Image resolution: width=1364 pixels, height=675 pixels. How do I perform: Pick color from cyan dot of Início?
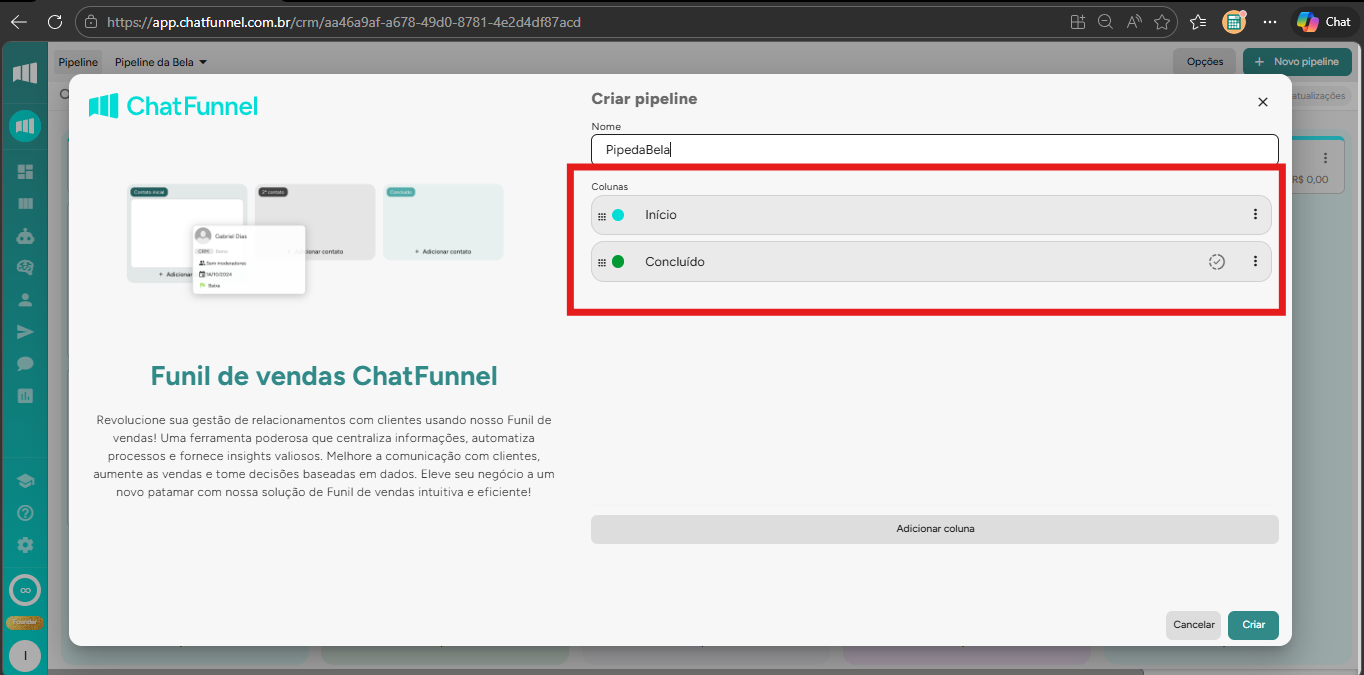[x=618, y=215]
